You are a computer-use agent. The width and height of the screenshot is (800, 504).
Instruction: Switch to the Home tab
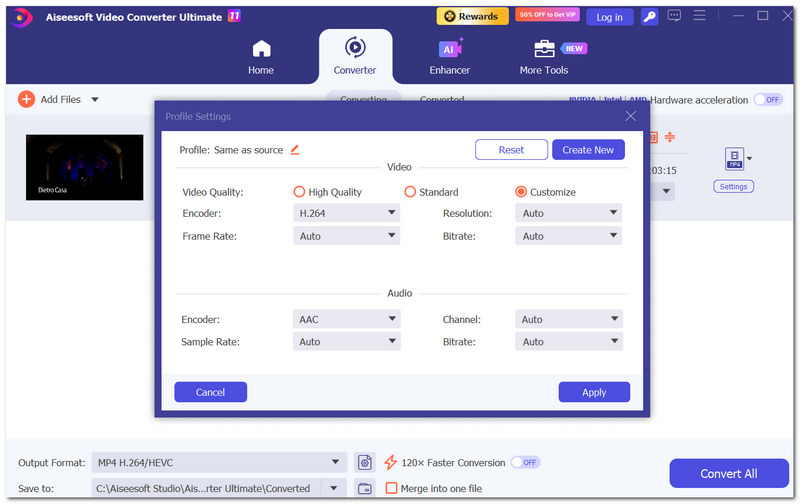coord(261,57)
